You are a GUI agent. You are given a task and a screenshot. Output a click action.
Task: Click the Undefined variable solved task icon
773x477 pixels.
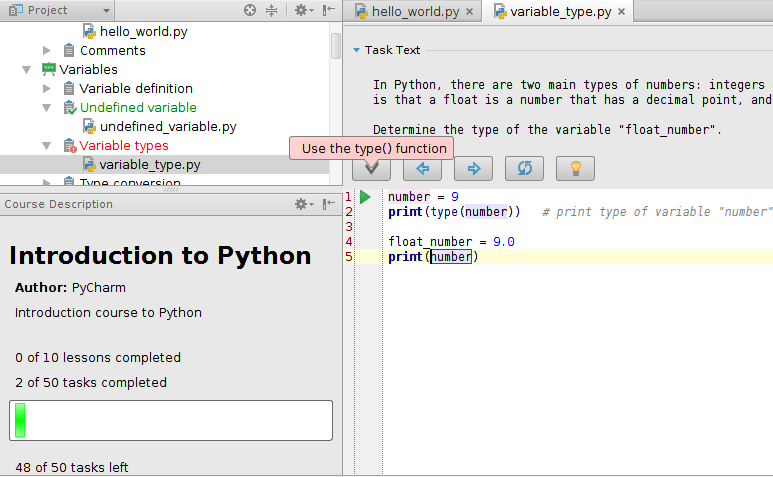70,107
